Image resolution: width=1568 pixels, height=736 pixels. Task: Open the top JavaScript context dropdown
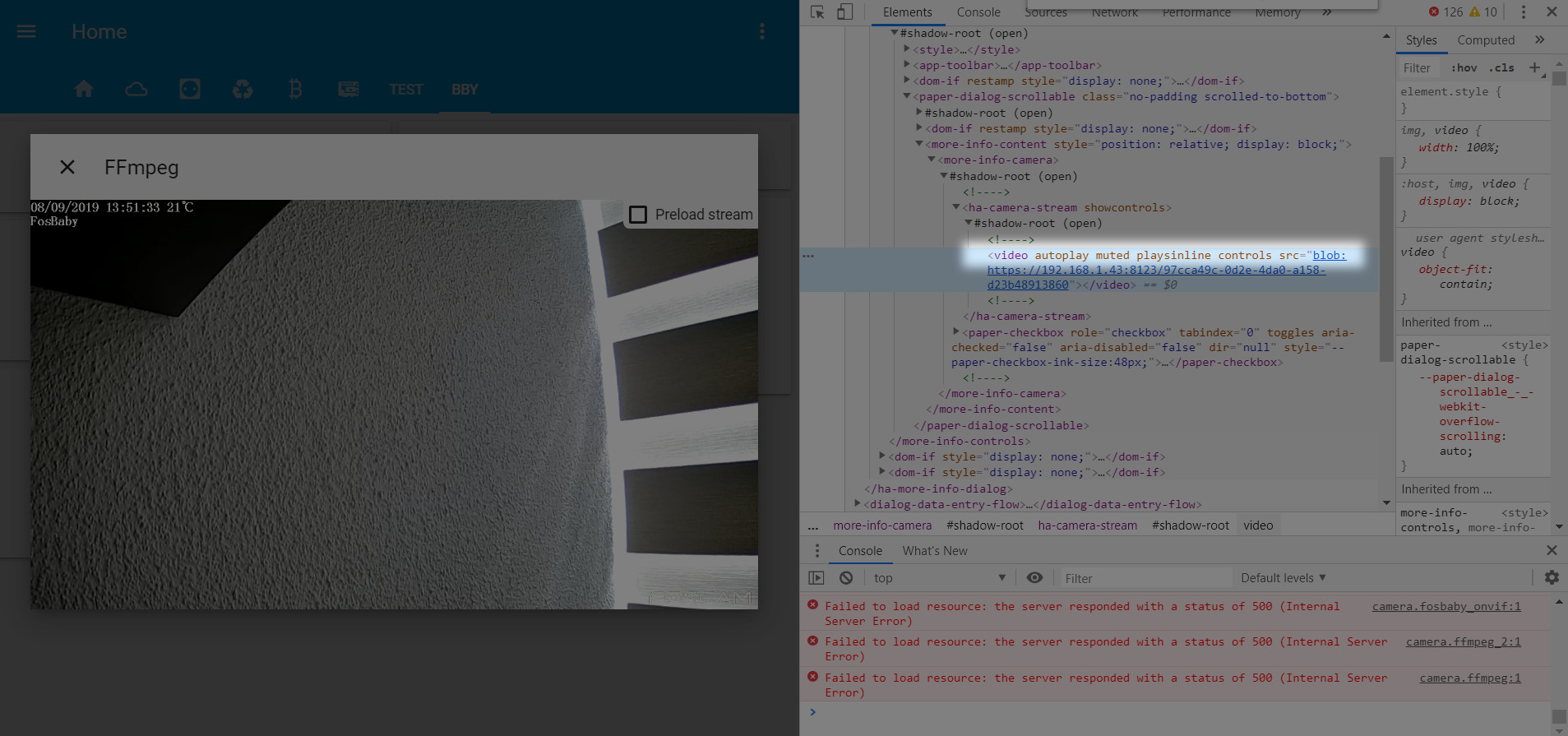(x=939, y=578)
